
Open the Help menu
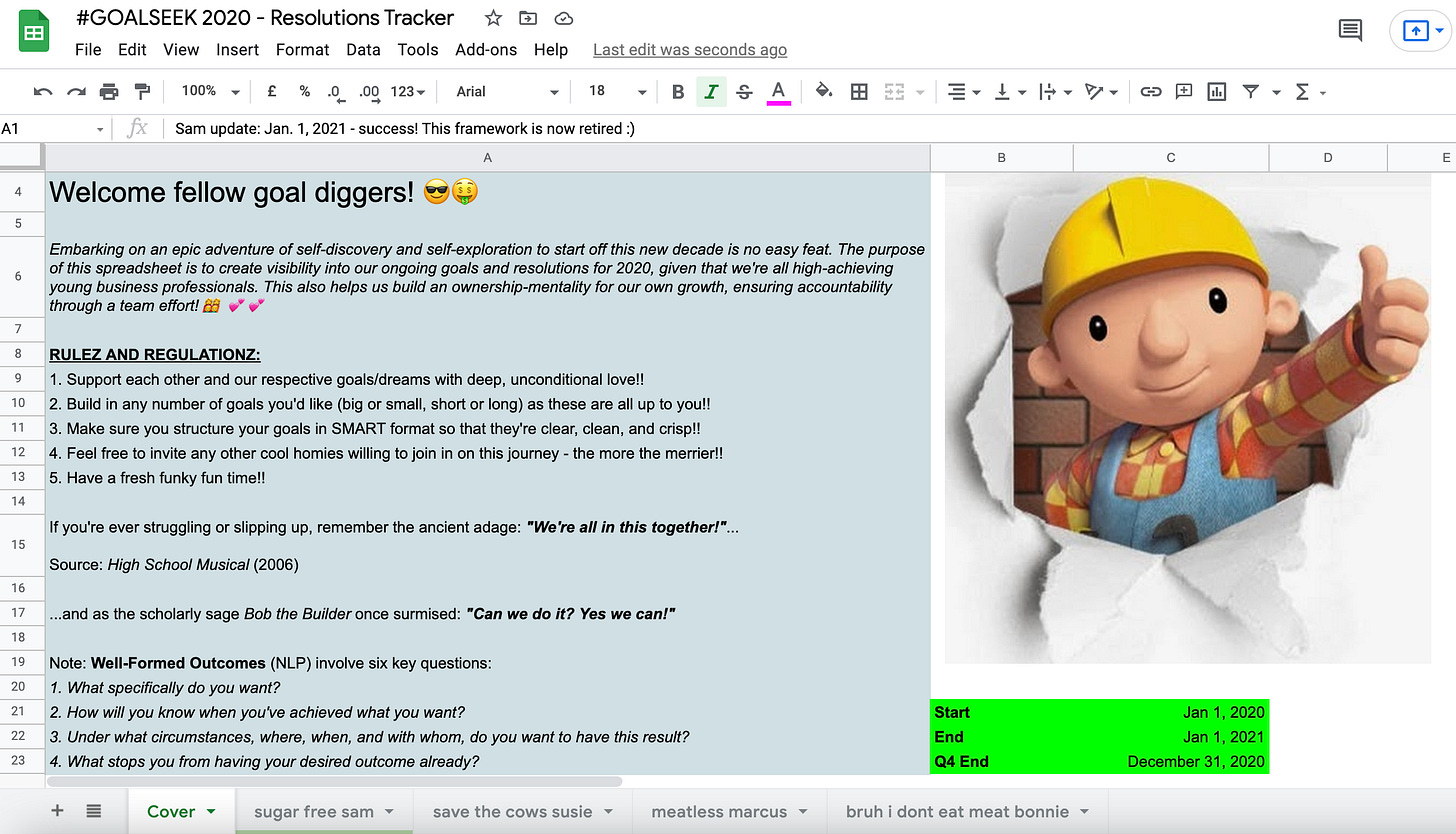[x=551, y=50]
